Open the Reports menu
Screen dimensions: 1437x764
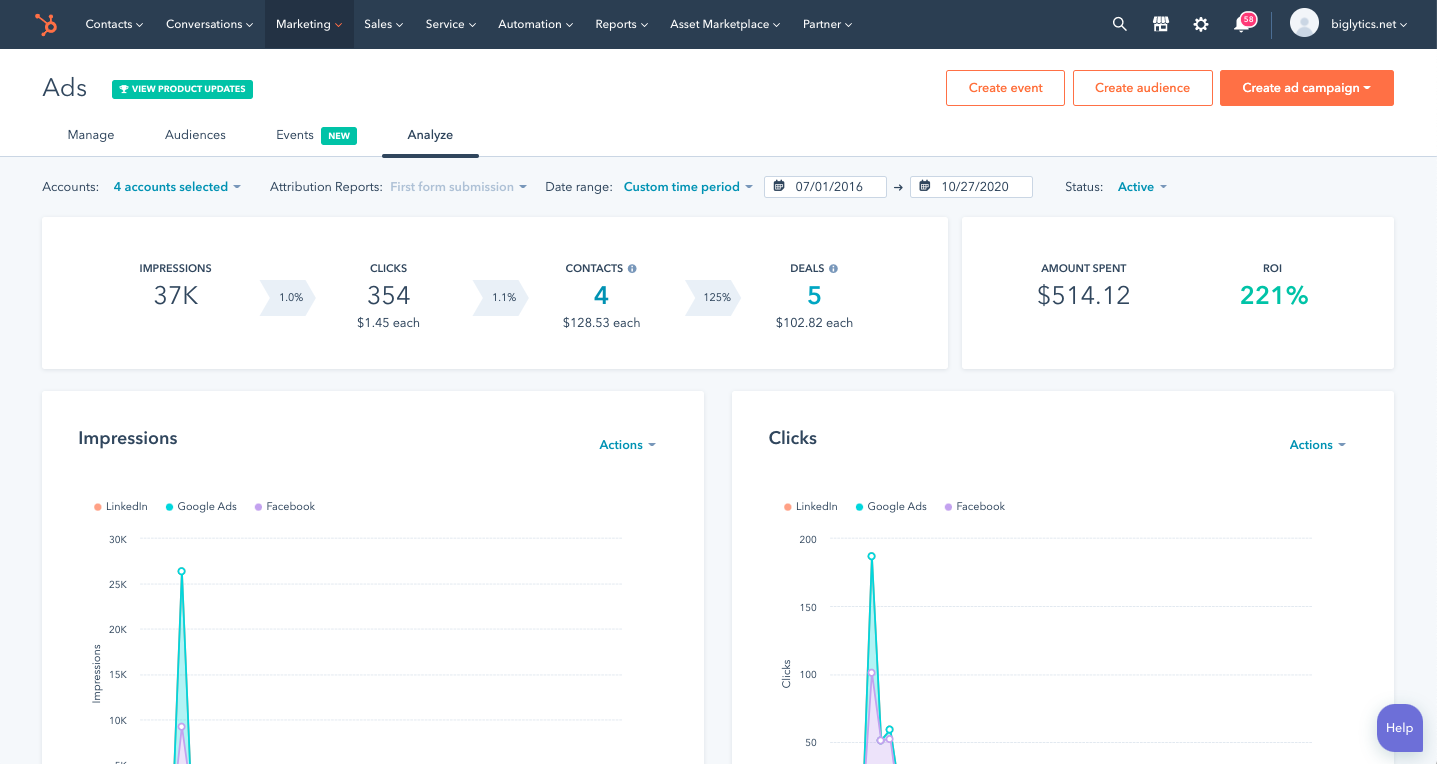pos(621,24)
